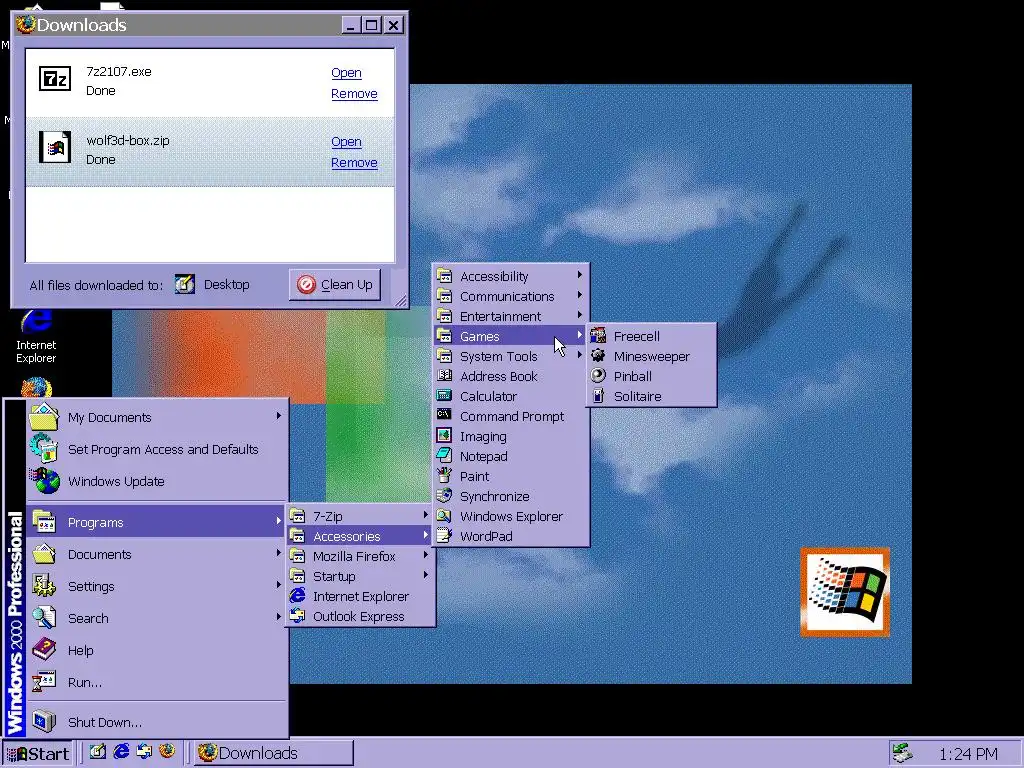Expand the Search submenu arrow
Image resolution: width=1024 pixels, height=768 pixels.
pos(279,617)
